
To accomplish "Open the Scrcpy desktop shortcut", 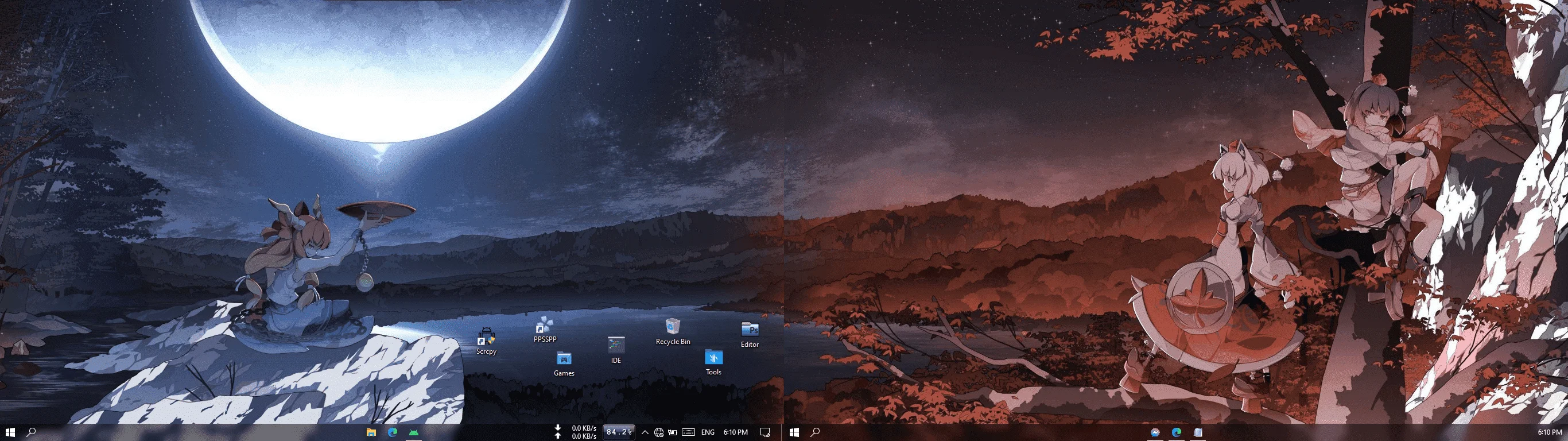I will pos(486,342).
